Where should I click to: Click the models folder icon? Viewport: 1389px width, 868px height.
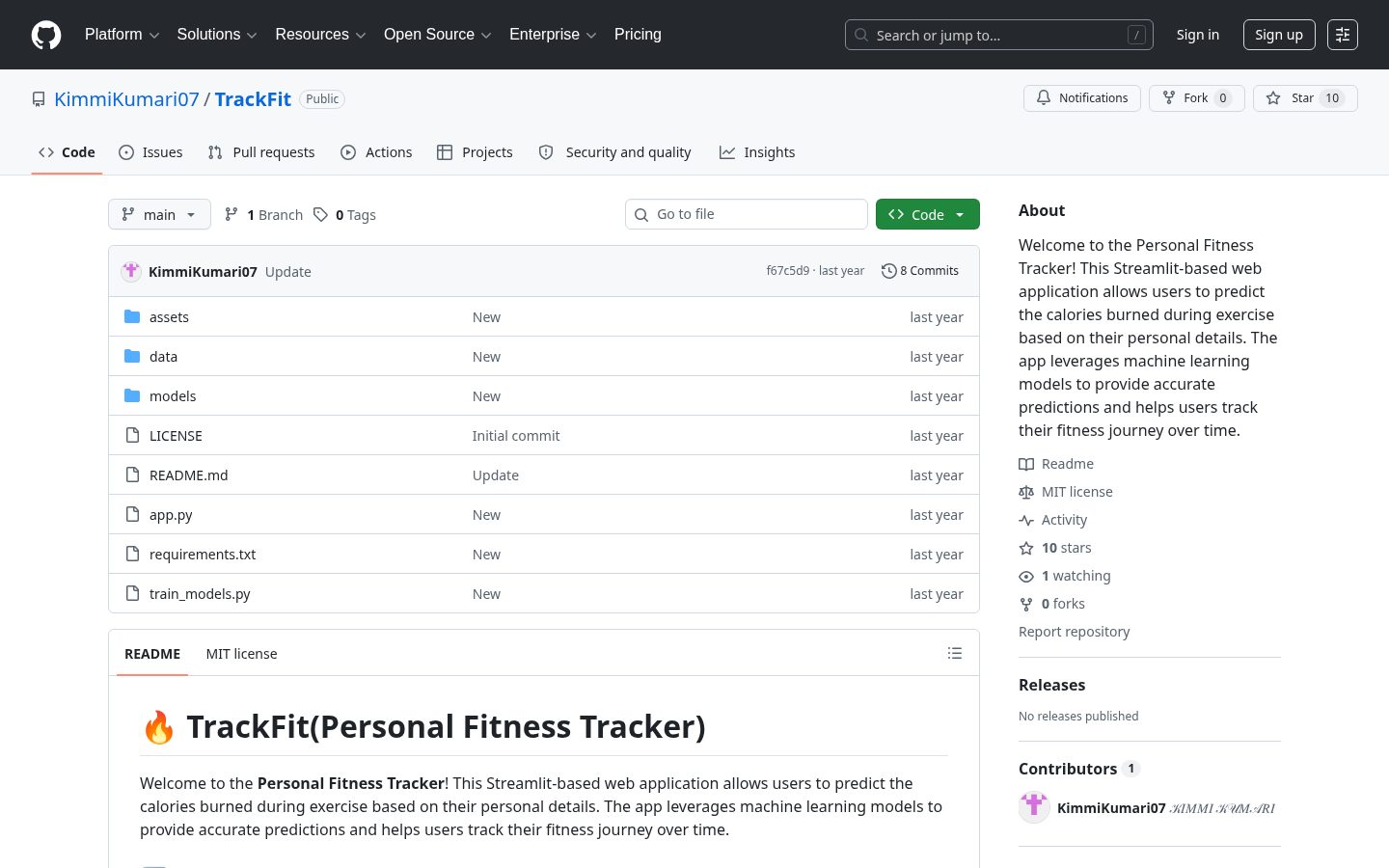pyautogui.click(x=132, y=395)
